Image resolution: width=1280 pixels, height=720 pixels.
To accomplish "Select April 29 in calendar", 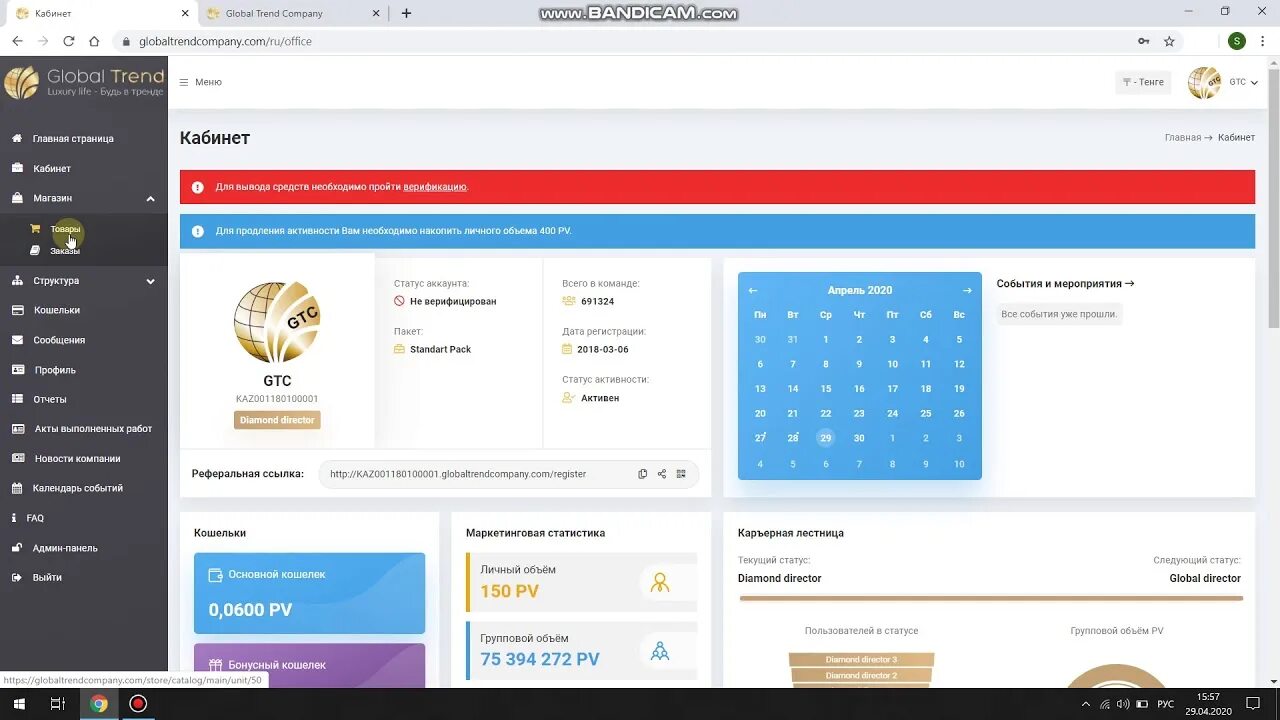I will coord(825,438).
